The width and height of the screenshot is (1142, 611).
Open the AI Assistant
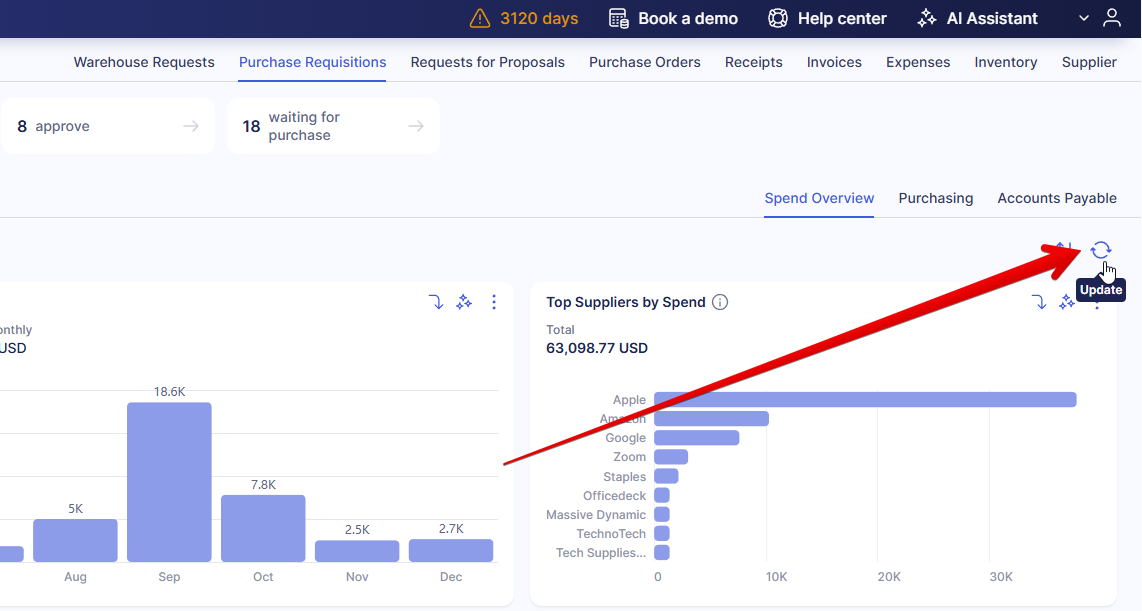pyautogui.click(x=977, y=18)
